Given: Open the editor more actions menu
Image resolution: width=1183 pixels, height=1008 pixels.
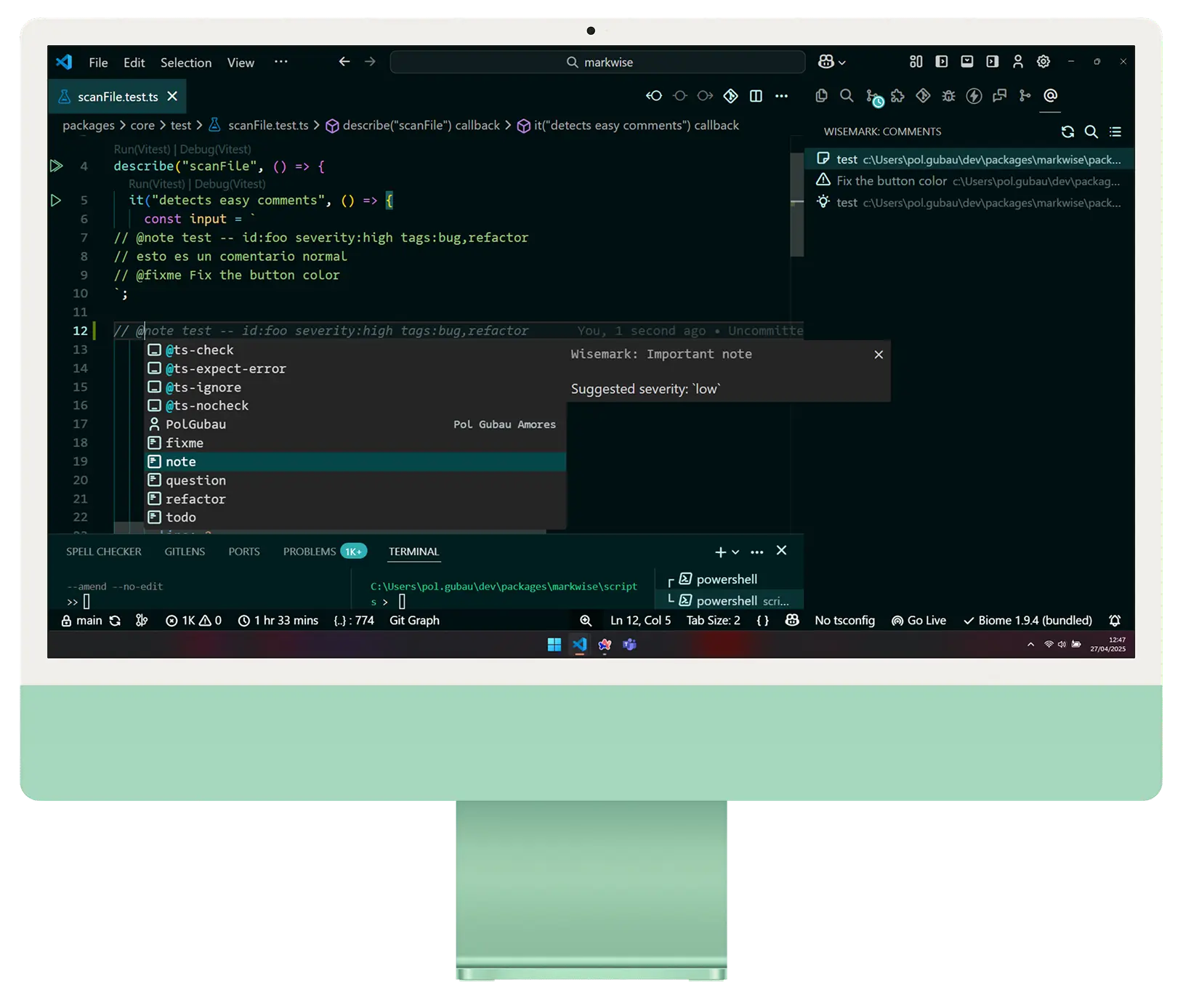Looking at the screenshot, I should tap(783, 95).
